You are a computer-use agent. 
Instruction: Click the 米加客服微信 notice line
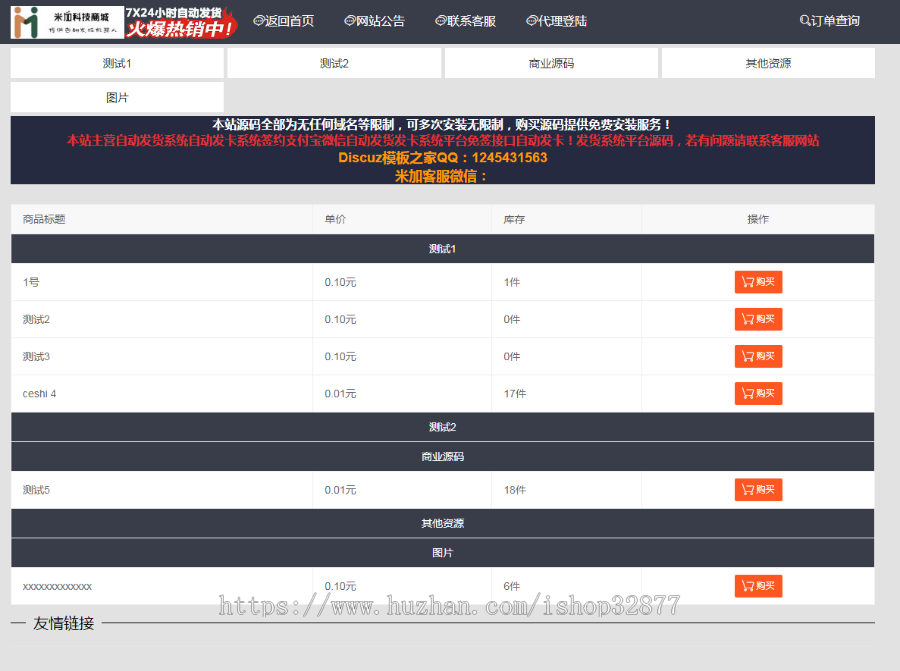(441, 176)
